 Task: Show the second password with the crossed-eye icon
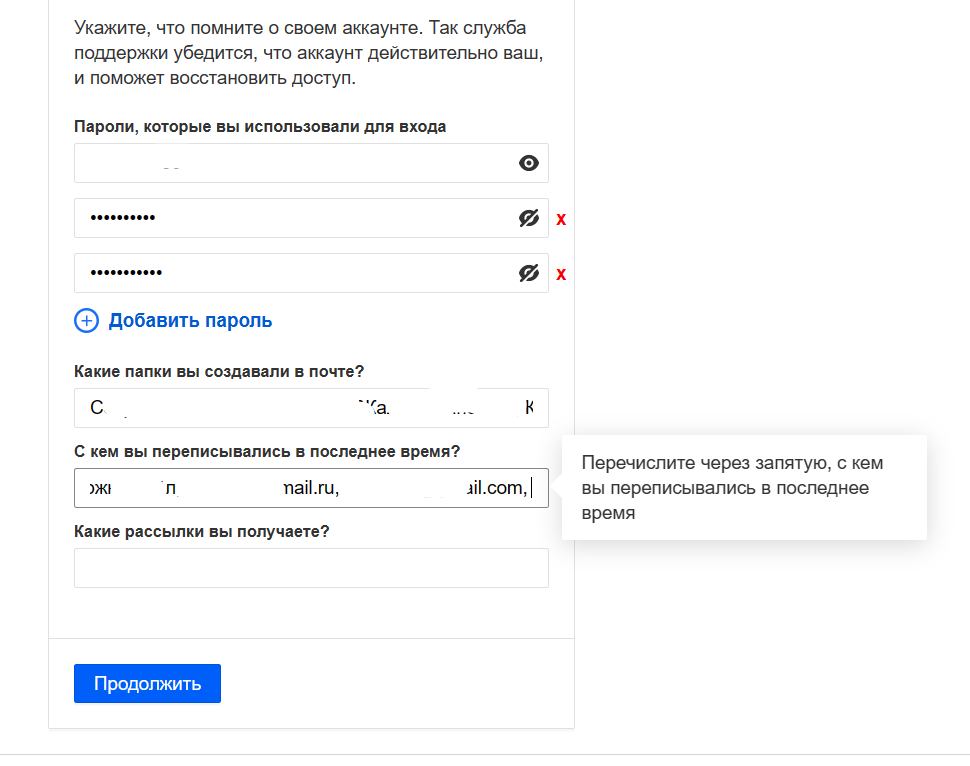[x=528, y=218]
